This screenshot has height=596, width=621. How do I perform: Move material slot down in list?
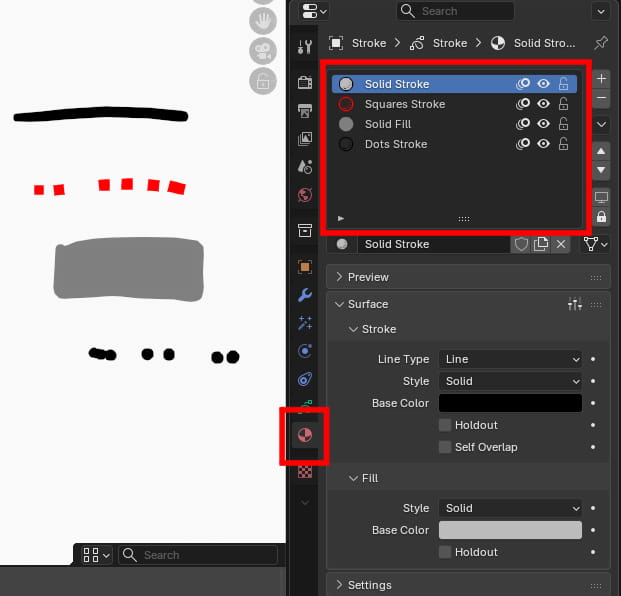click(601, 171)
